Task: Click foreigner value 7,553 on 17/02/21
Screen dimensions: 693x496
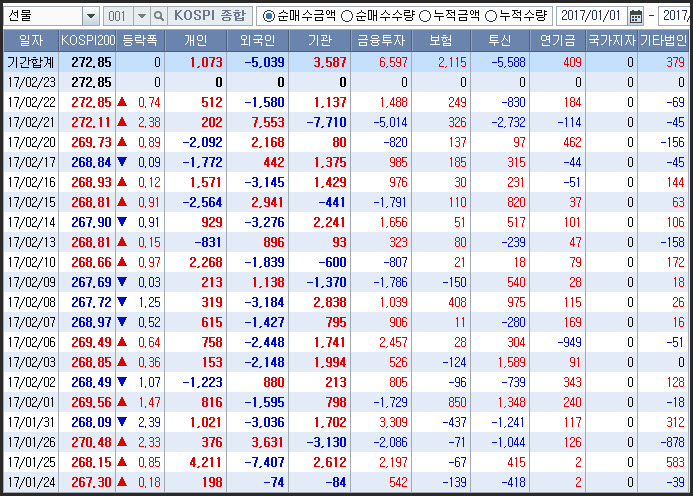Action: click(268, 122)
